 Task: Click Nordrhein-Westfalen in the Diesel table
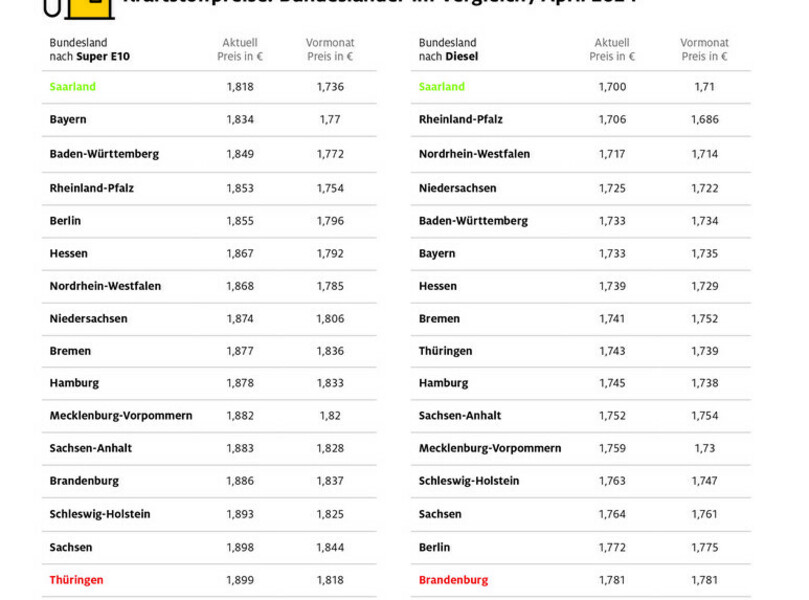[x=474, y=154]
